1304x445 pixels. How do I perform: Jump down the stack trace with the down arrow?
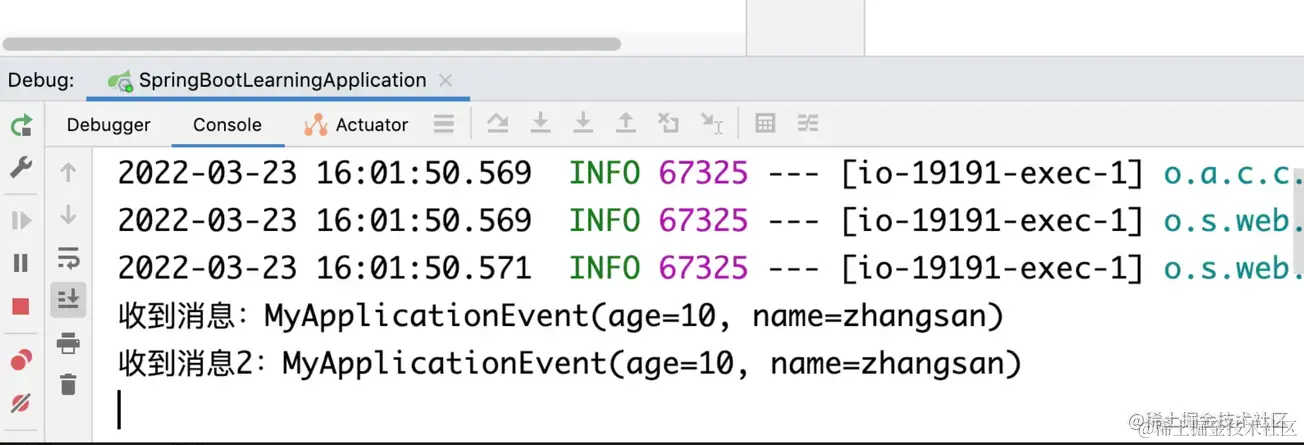68,214
